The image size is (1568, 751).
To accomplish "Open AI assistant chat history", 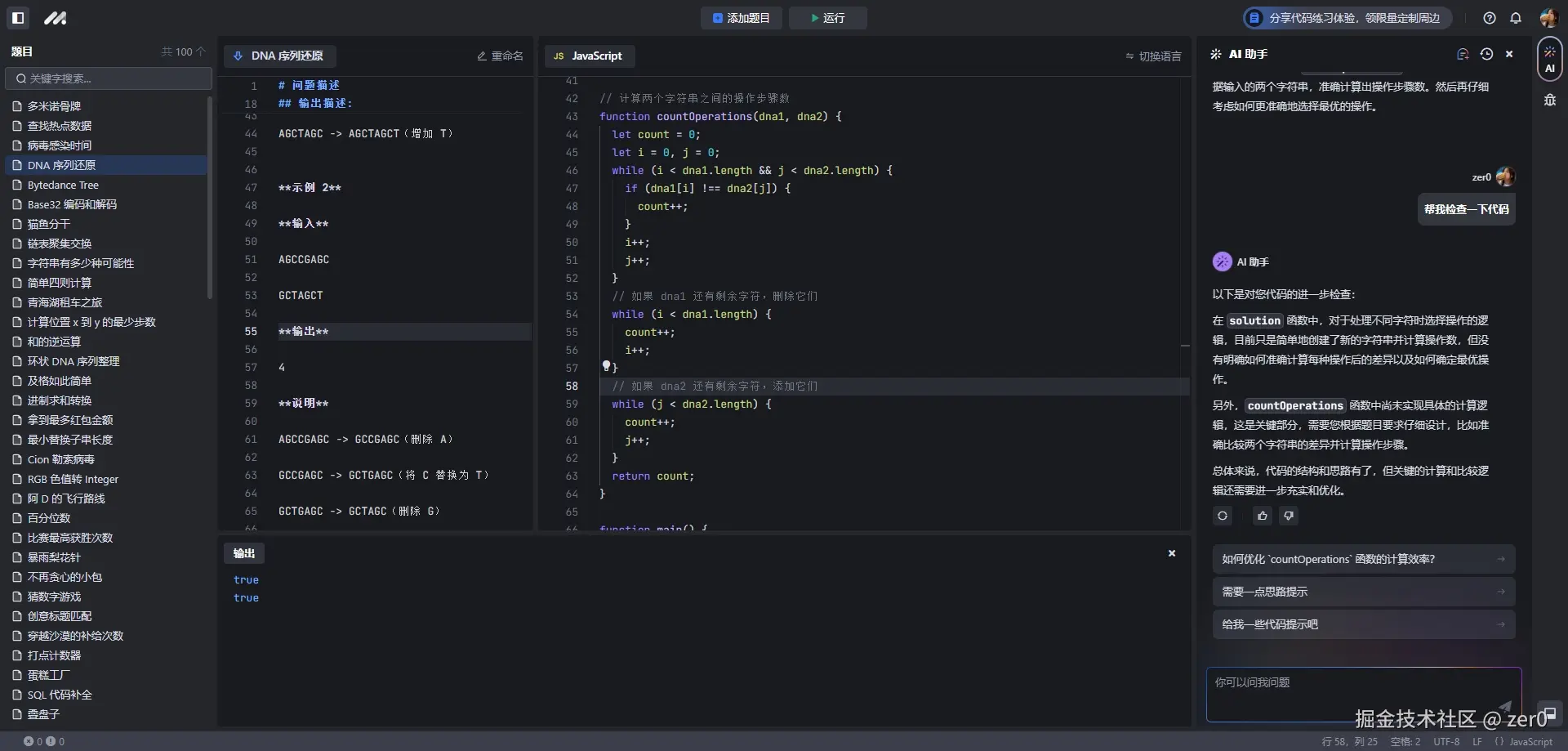I will pyautogui.click(x=1486, y=54).
